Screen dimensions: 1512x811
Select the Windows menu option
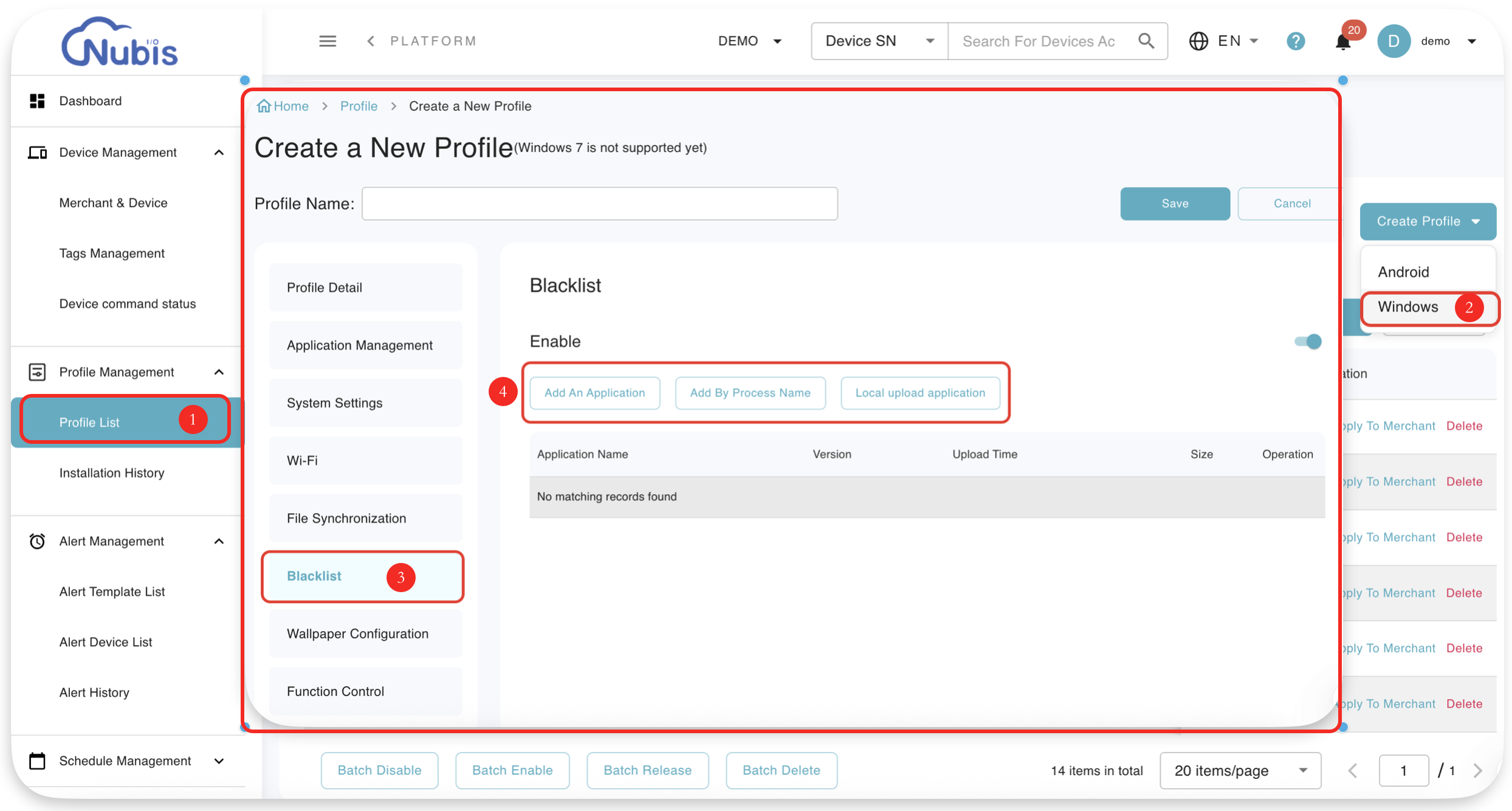click(1407, 306)
